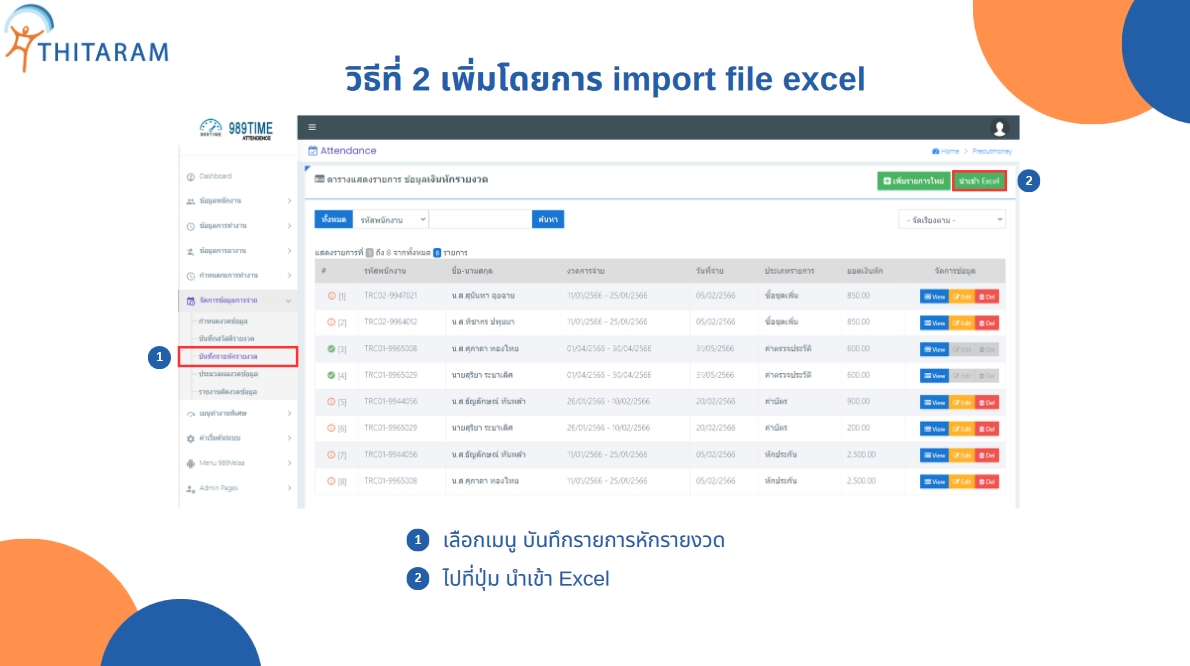The height and width of the screenshot is (666, 1190).
Task: Click the 989TIME Attendance logo
Action: coord(236,129)
